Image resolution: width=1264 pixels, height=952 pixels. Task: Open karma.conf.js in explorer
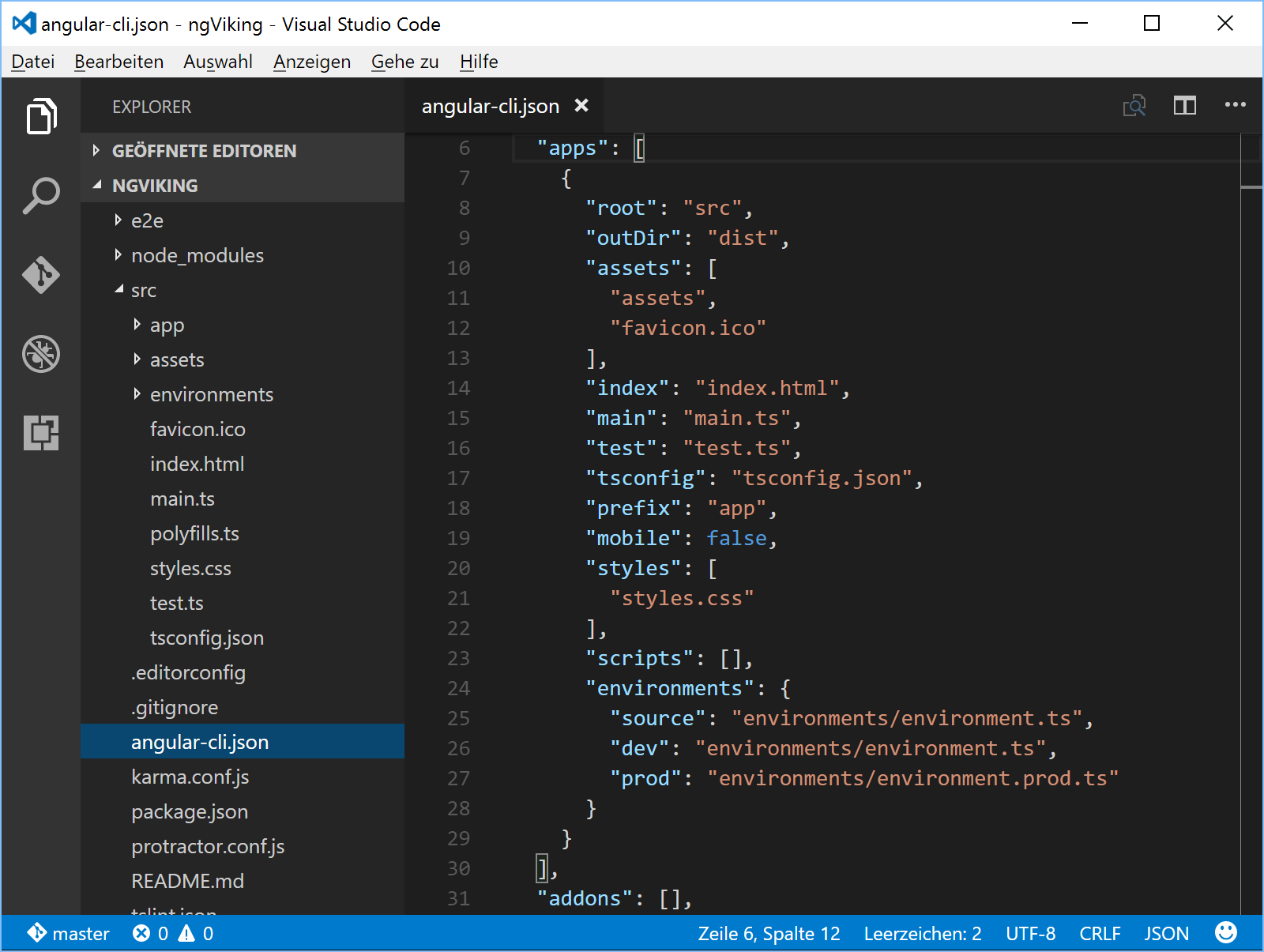click(x=243, y=777)
